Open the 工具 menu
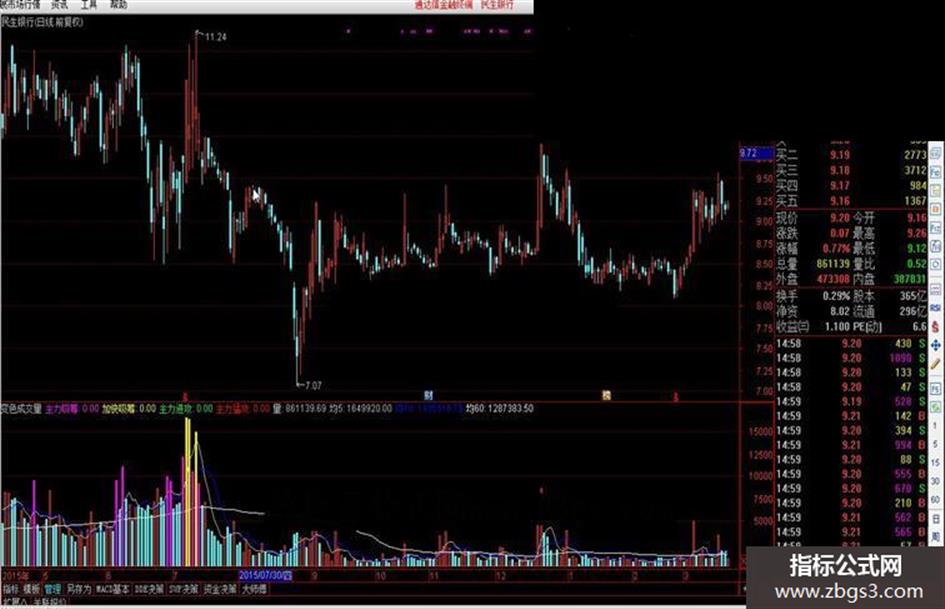Image resolution: width=945 pixels, height=609 pixels. coord(89,4)
